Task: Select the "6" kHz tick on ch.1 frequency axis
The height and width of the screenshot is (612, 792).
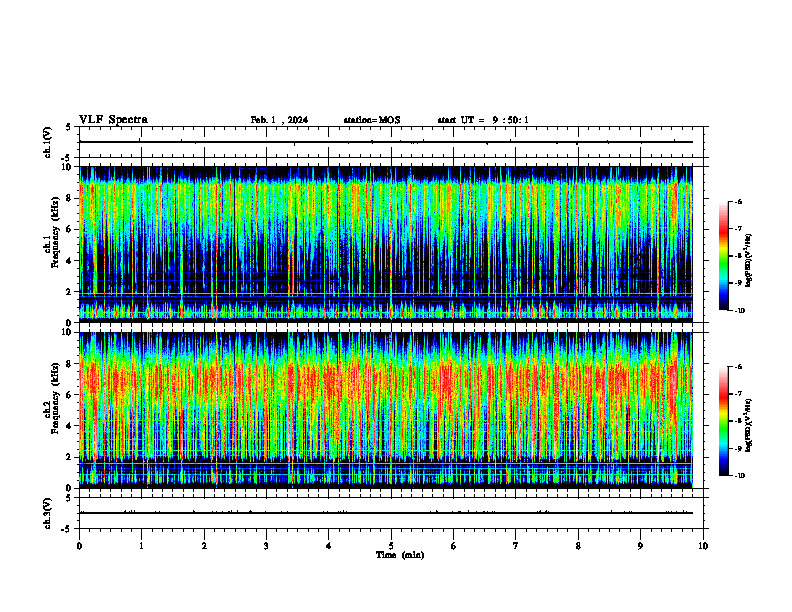Action: click(x=71, y=229)
